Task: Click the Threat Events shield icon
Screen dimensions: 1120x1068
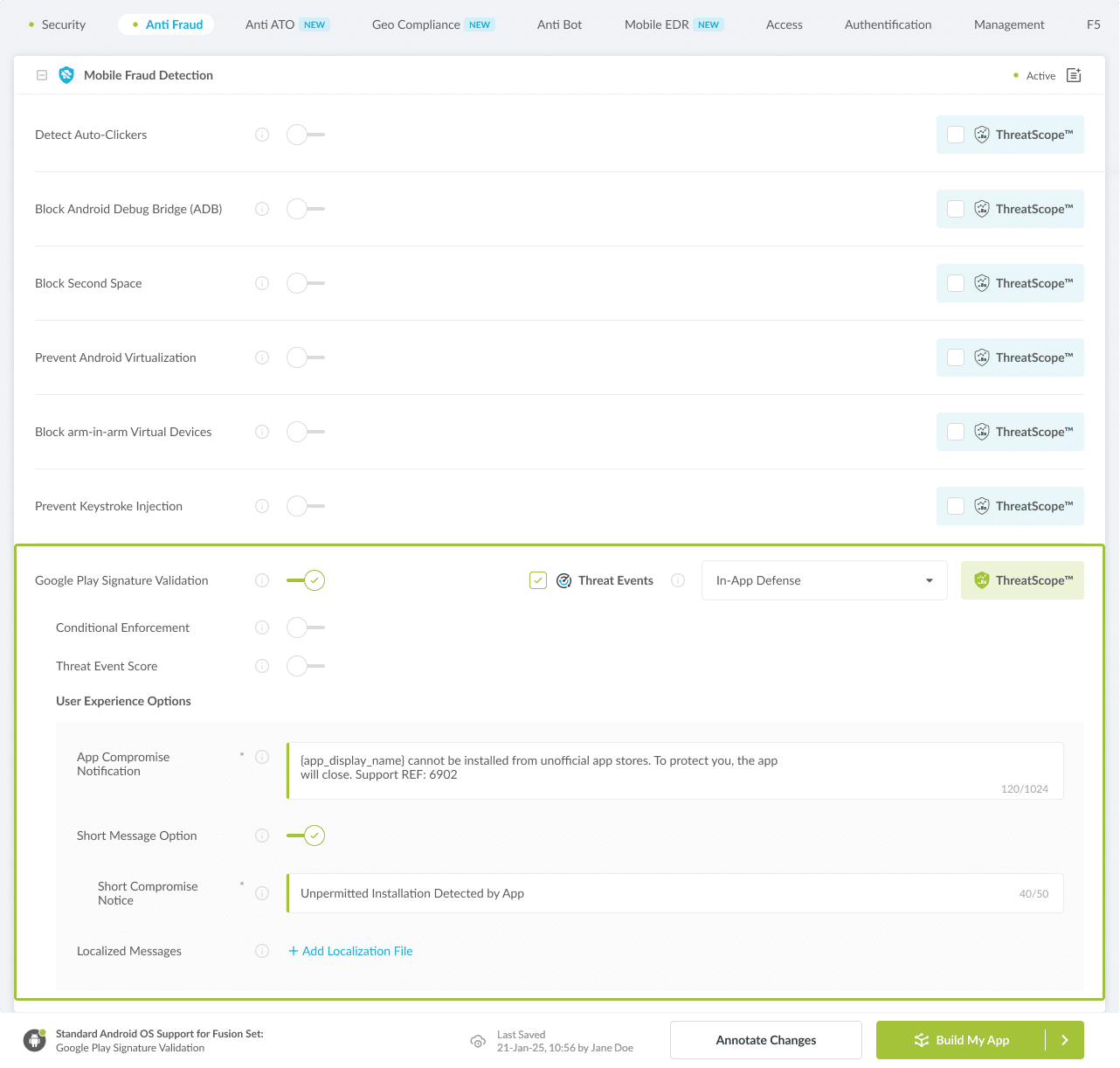Action: (x=563, y=580)
